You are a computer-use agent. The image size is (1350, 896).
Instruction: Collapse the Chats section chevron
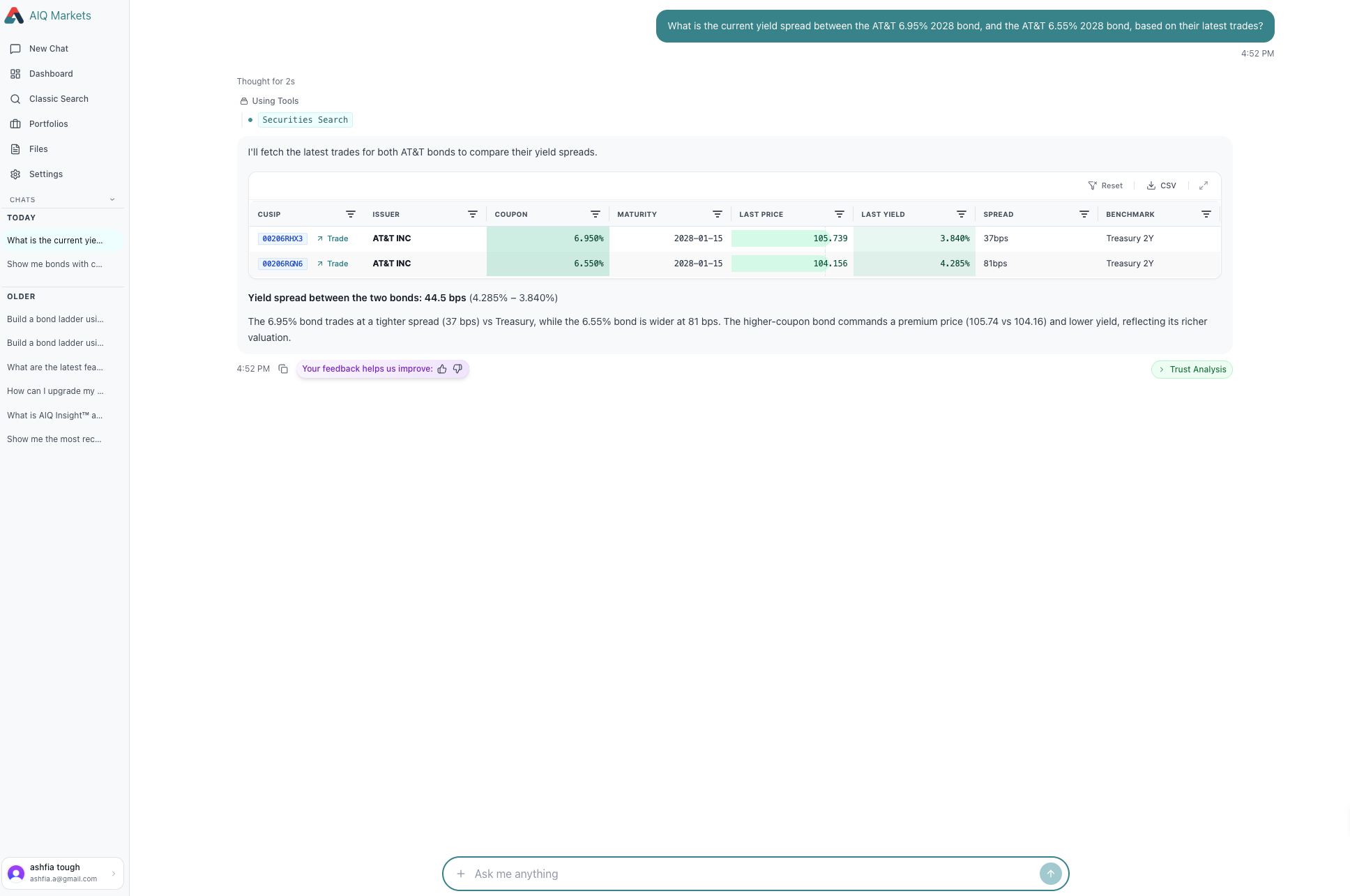tap(112, 199)
